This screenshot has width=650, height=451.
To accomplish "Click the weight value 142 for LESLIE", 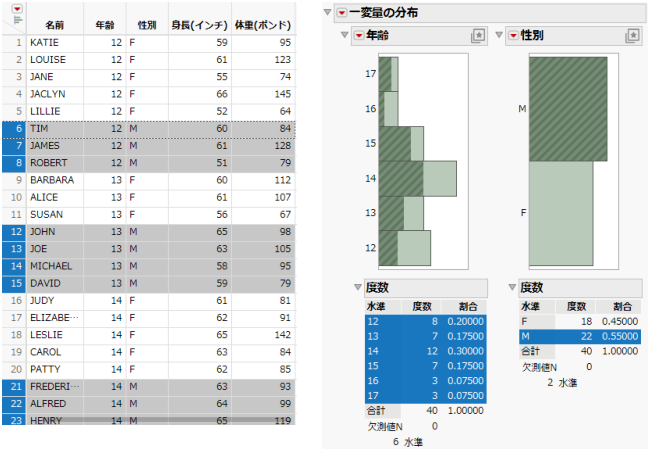I will pos(263,335).
